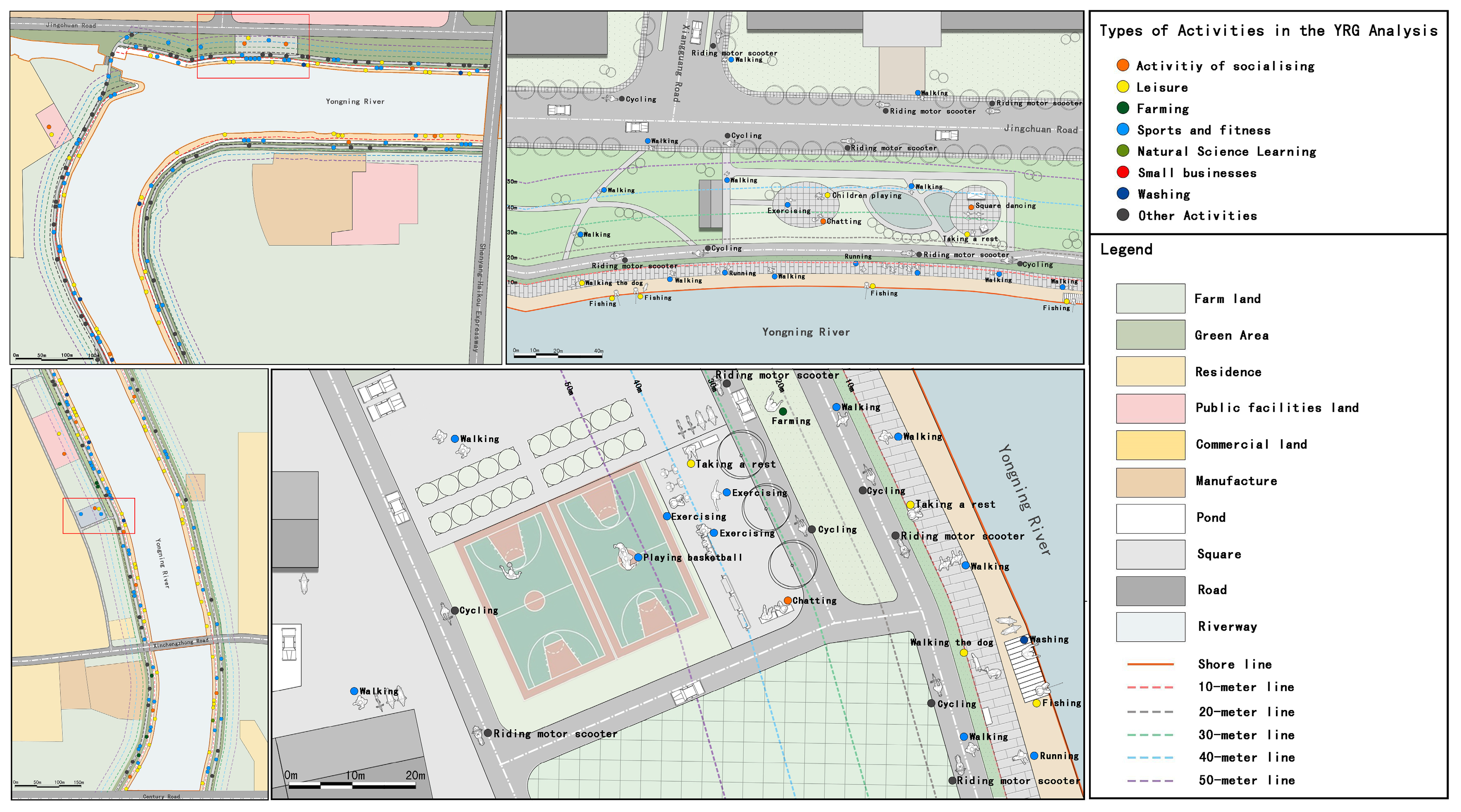Image resolution: width=1461 pixels, height=812 pixels.
Task: Click the red Small businesses legend dot
Action: click(x=1122, y=172)
